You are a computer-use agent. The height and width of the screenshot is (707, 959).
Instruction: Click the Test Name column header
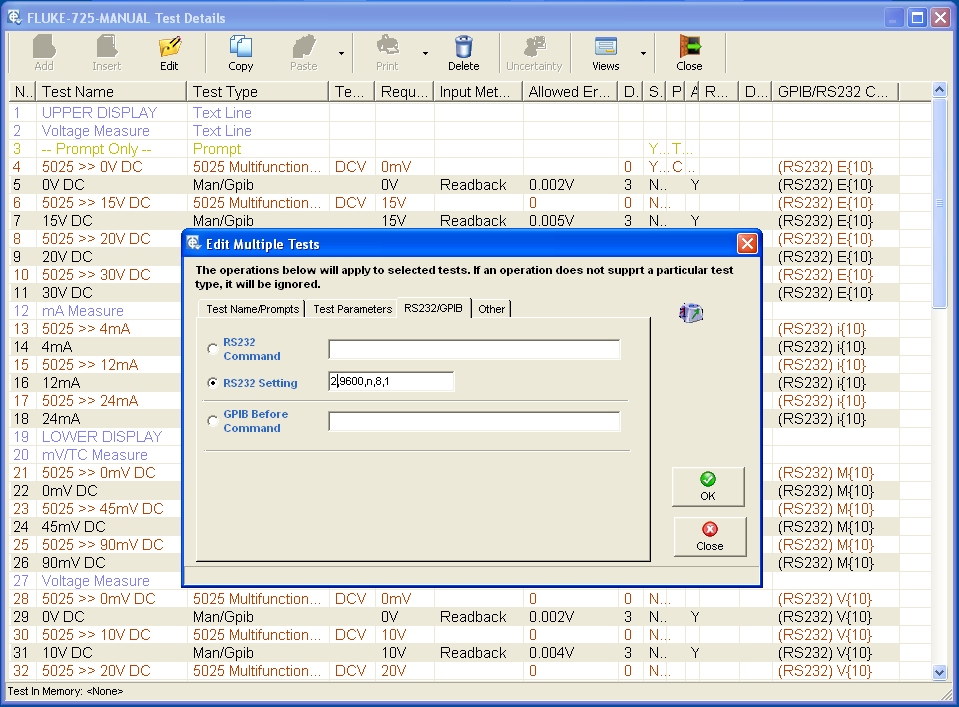tap(111, 92)
